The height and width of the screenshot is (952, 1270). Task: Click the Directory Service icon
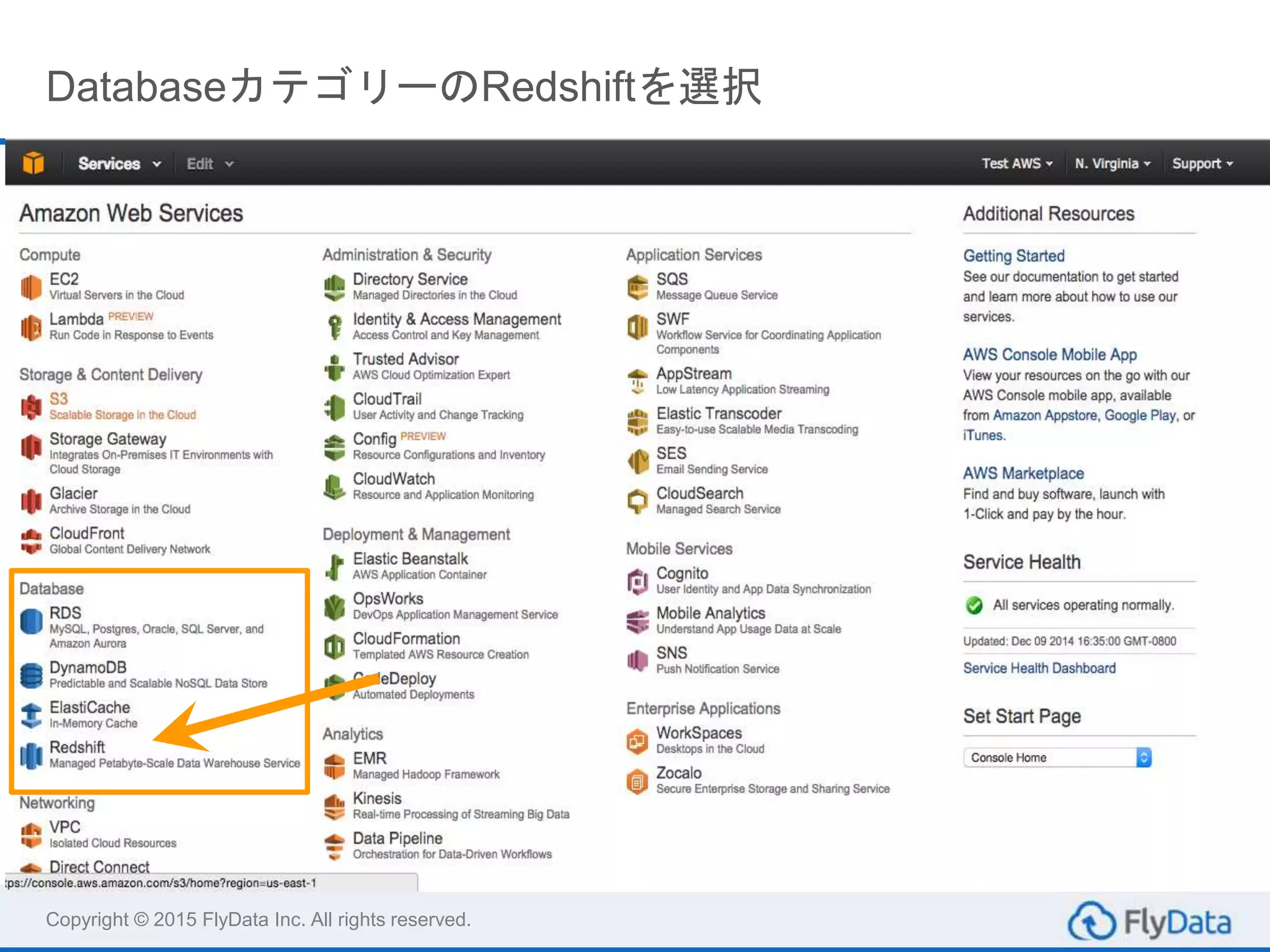pos(335,288)
